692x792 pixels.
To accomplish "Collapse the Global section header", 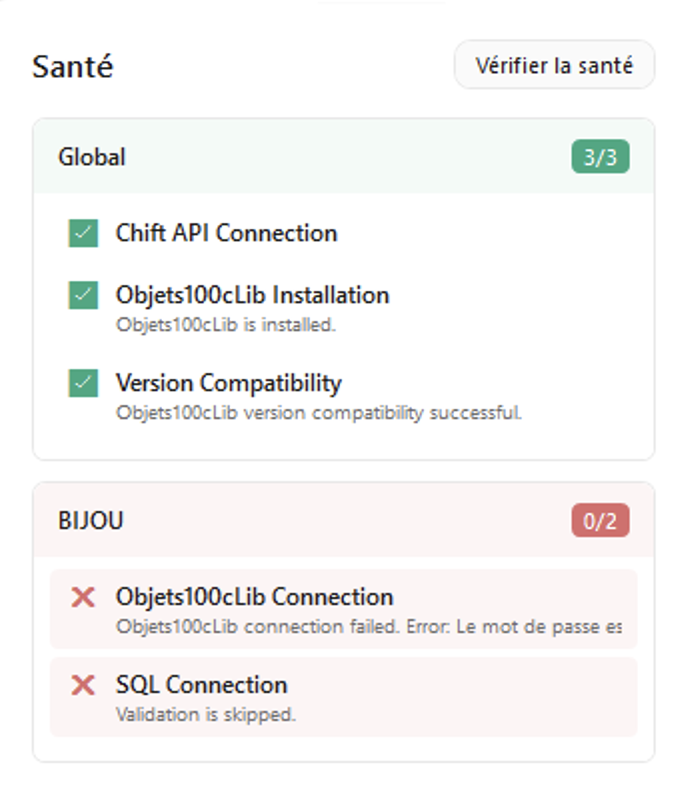I will tap(343, 157).
